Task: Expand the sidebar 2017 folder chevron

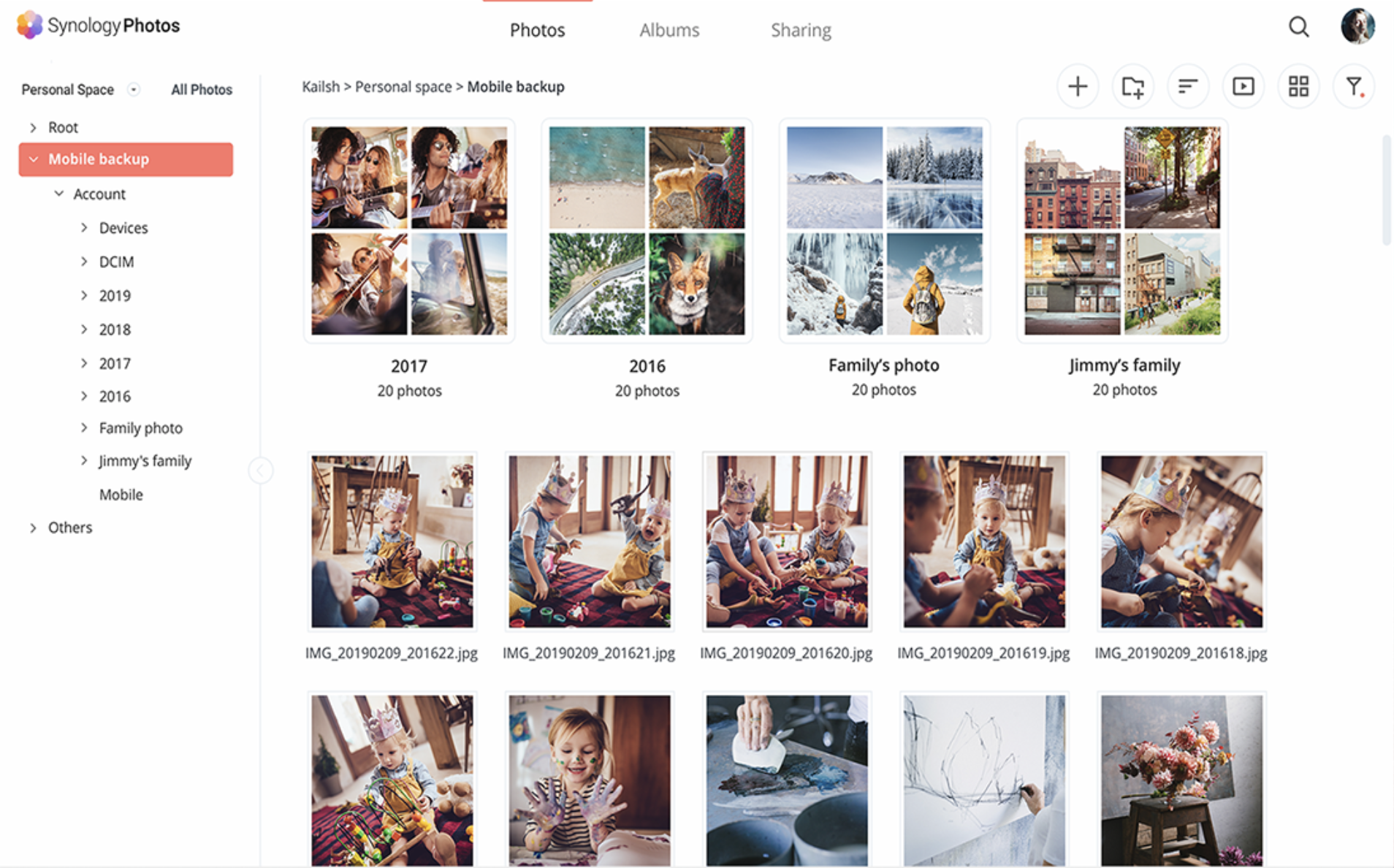Action: [84, 362]
